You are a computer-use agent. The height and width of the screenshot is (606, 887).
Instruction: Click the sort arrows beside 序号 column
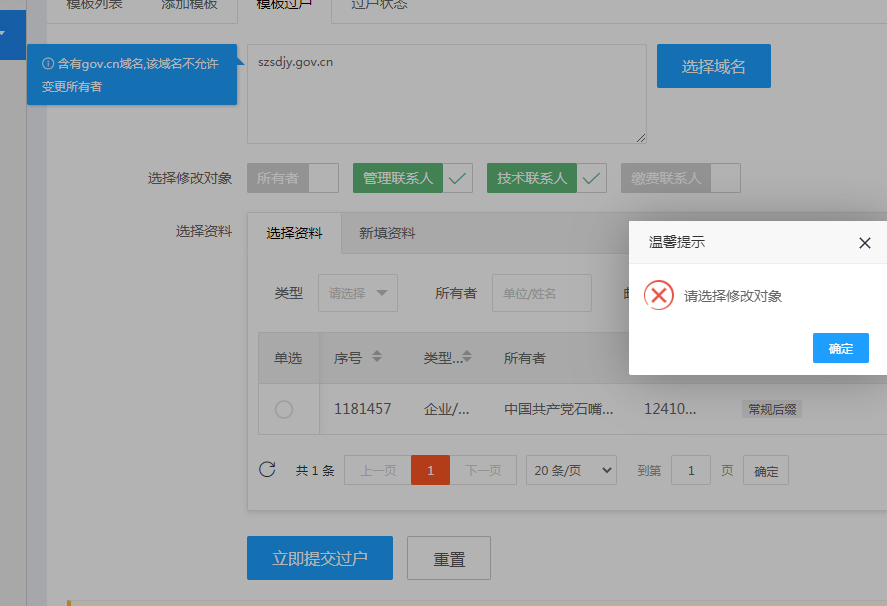377,357
